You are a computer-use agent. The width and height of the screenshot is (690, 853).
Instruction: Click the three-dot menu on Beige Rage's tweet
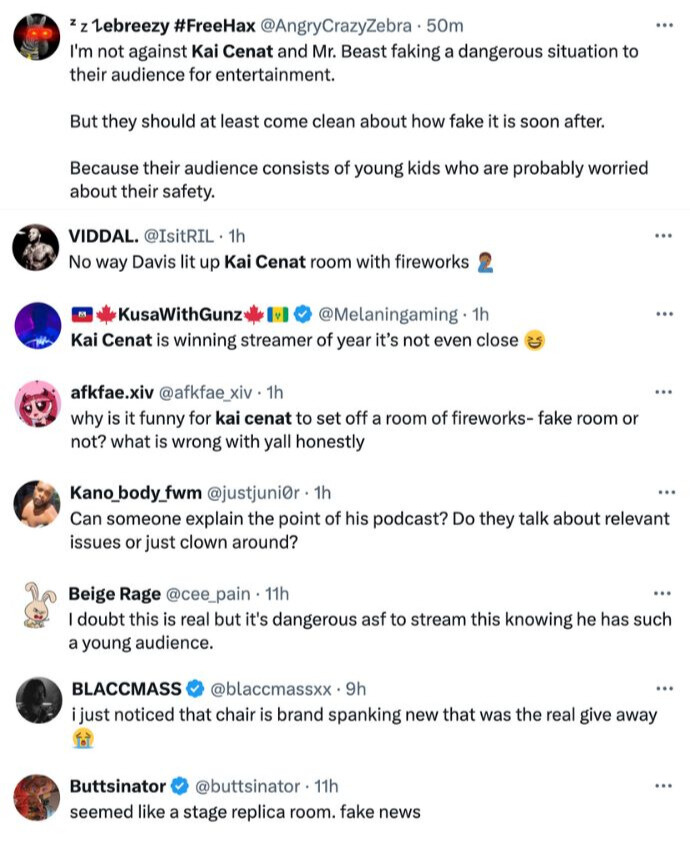tap(663, 593)
